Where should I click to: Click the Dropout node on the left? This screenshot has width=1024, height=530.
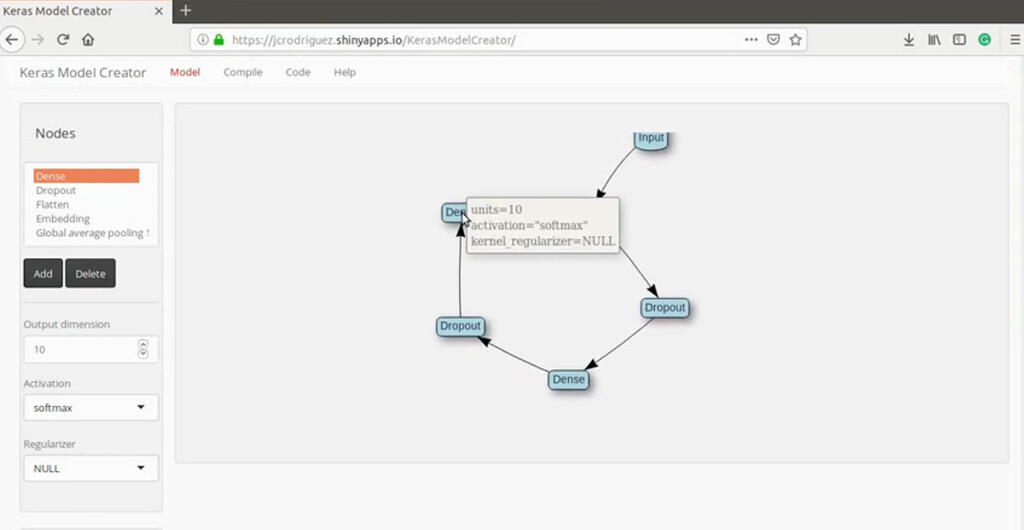click(460, 326)
